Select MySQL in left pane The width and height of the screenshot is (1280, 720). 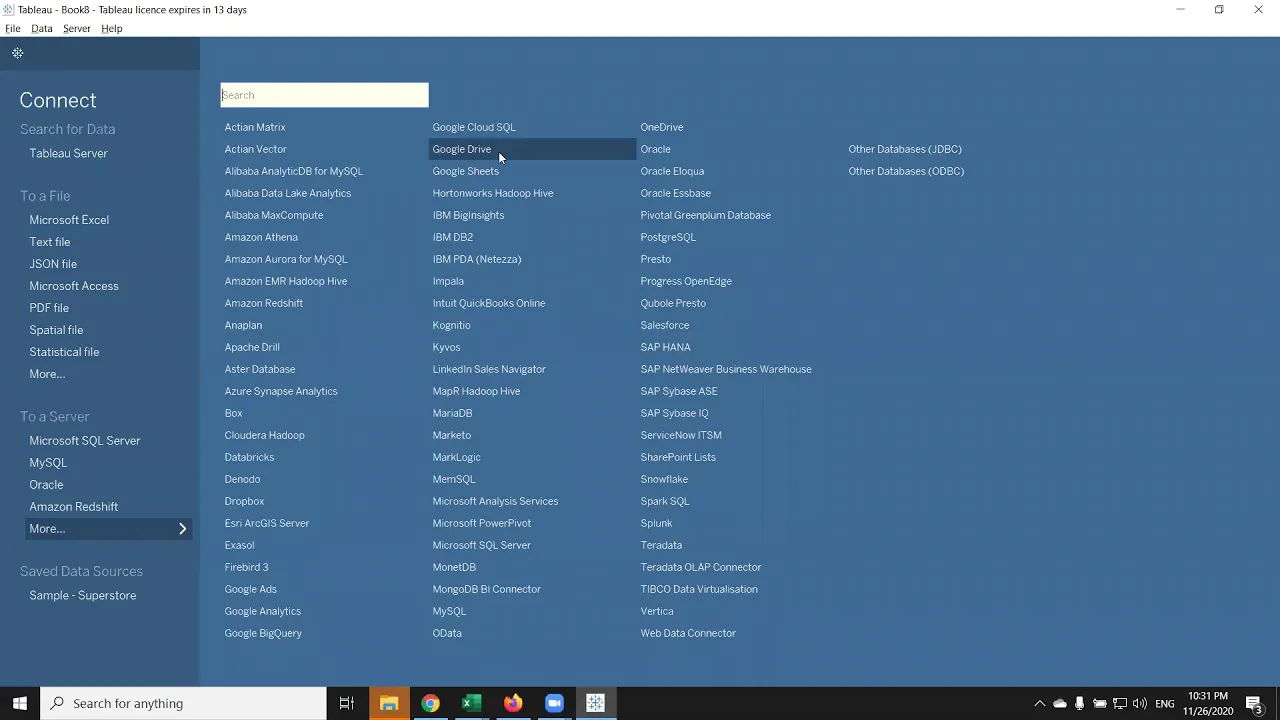48,463
